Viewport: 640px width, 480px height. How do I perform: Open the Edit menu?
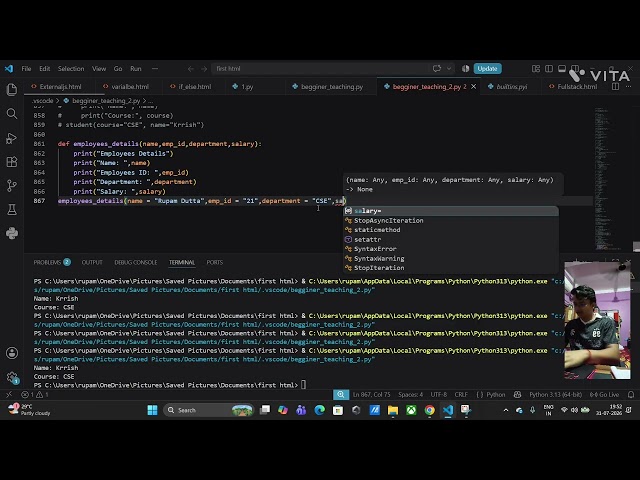click(44, 69)
